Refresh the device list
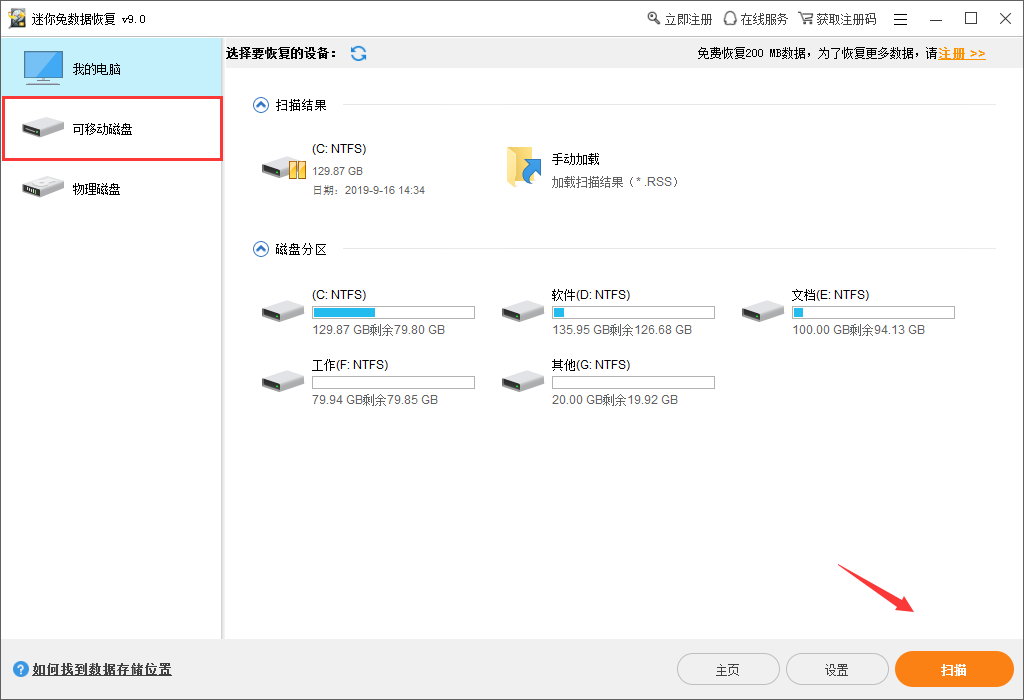The image size is (1024, 700). pyautogui.click(x=359, y=54)
